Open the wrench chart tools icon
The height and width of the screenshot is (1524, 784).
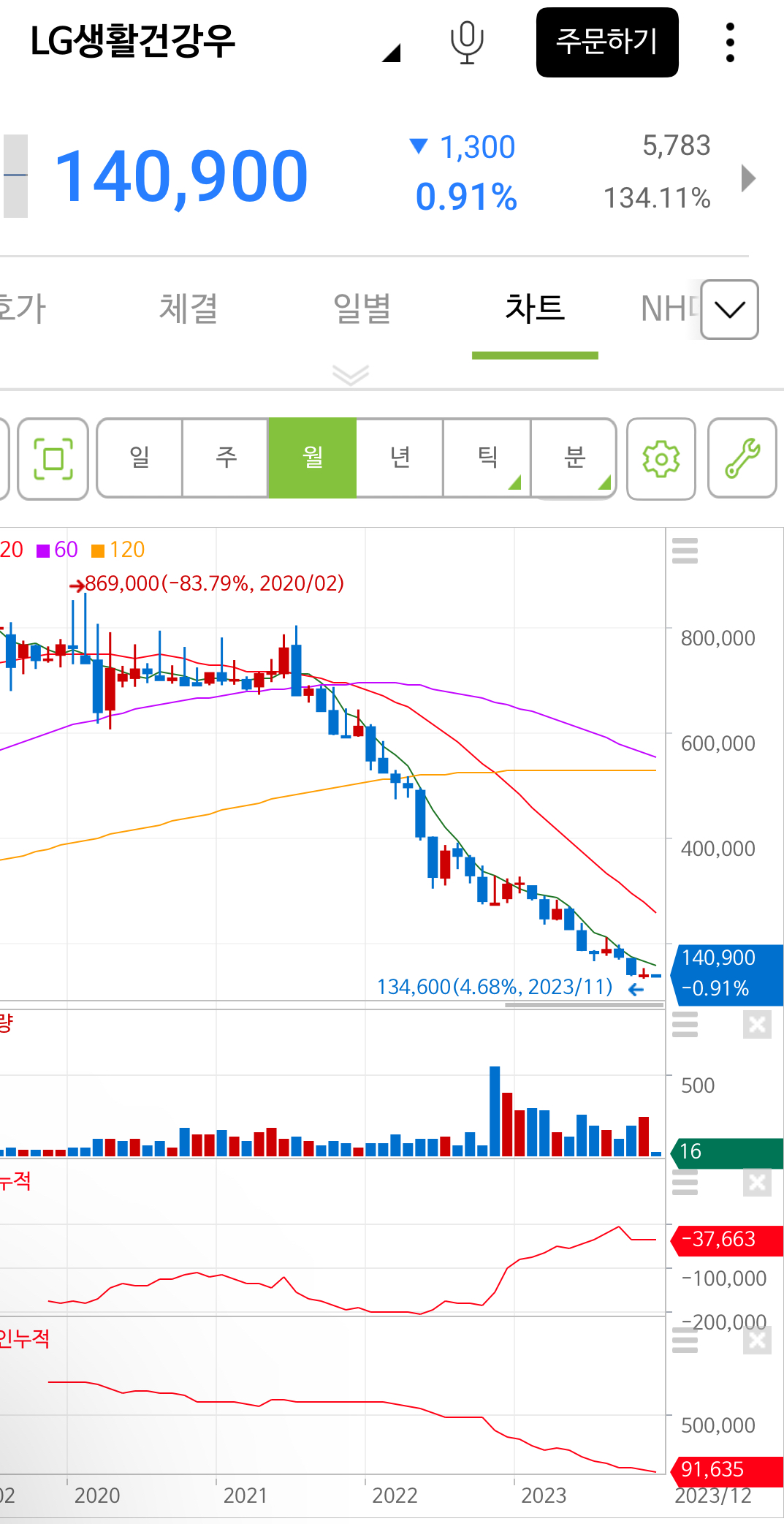pos(742,459)
